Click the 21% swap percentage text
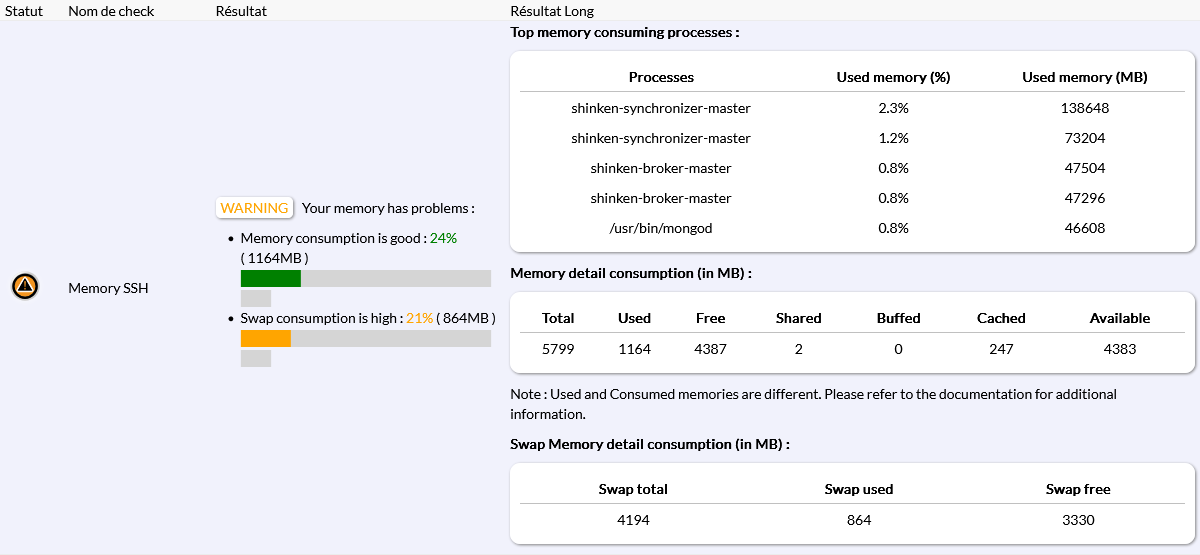 pyautogui.click(x=419, y=318)
